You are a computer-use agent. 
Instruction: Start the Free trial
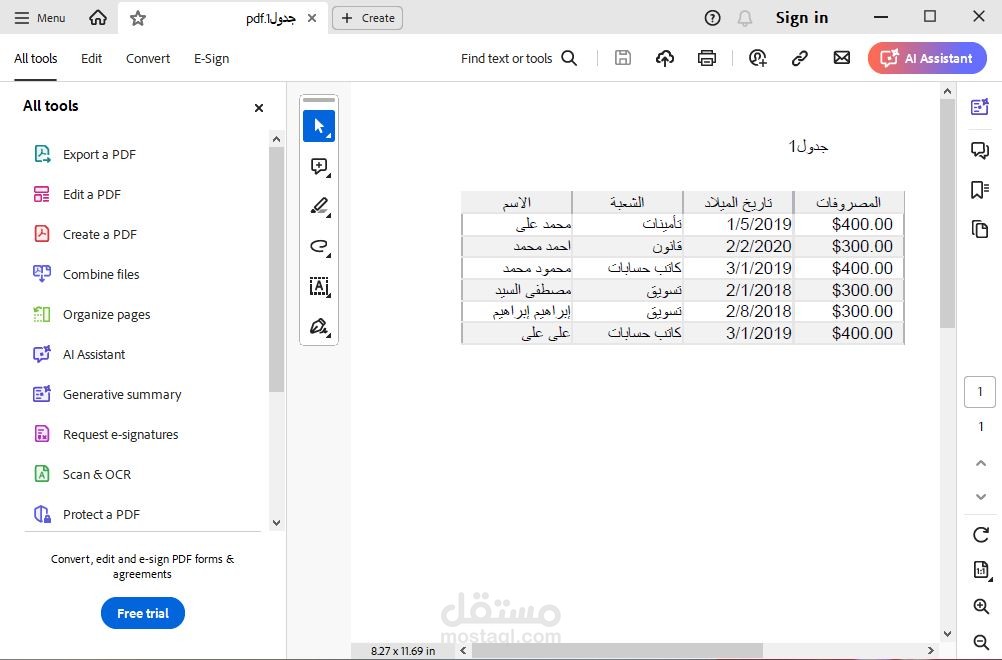point(143,613)
